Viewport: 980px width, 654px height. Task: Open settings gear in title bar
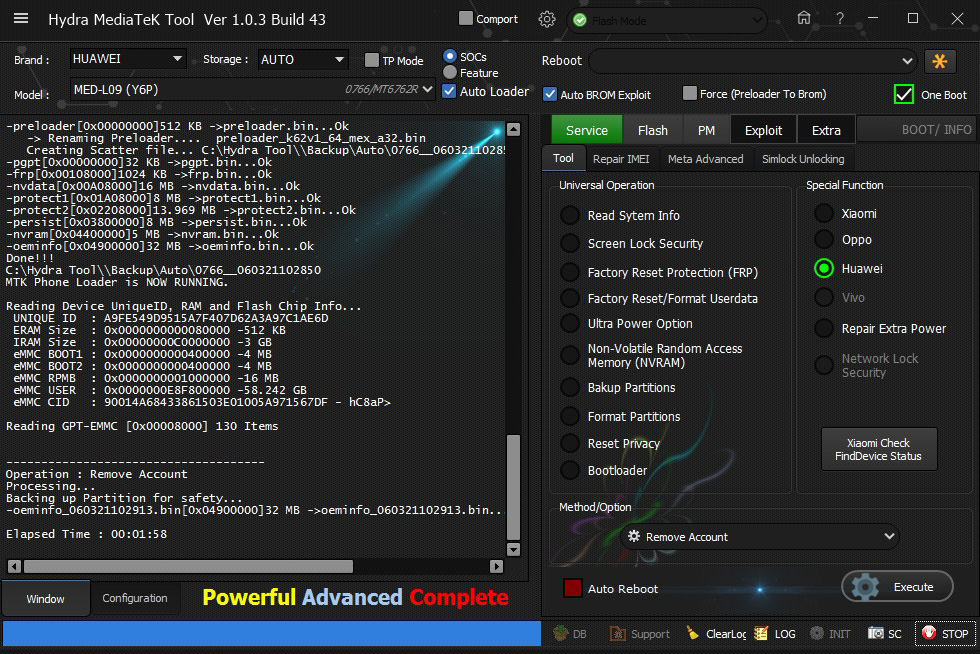546,19
